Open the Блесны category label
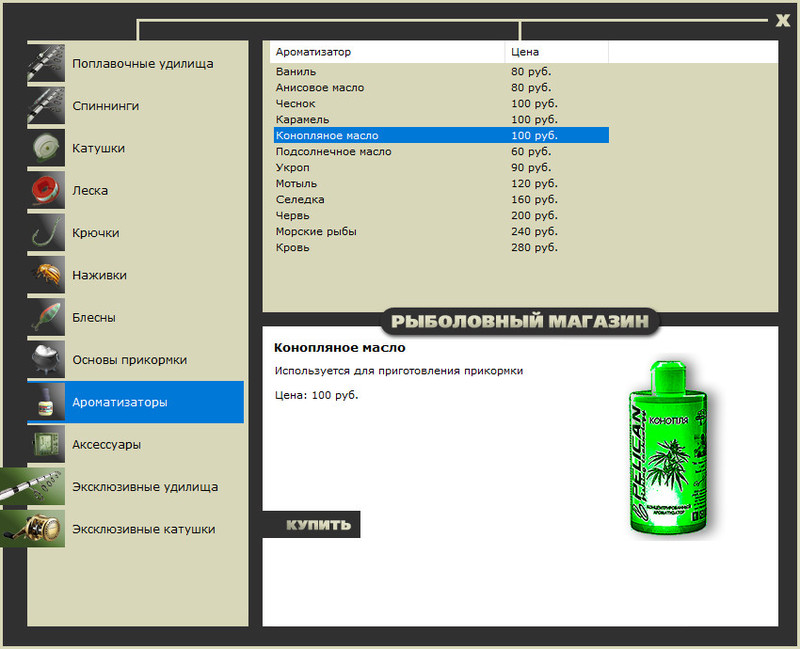Image resolution: width=800 pixels, height=649 pixels. tap(94, 318)
